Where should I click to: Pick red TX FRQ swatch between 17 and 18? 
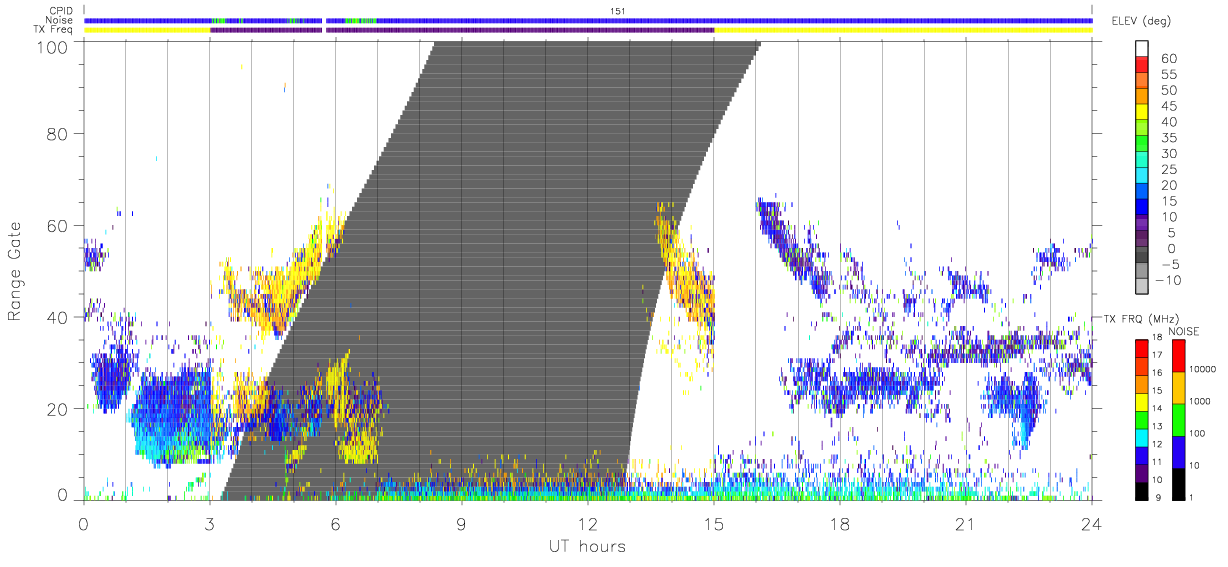pyautogui.click(x=1142, y=348)
